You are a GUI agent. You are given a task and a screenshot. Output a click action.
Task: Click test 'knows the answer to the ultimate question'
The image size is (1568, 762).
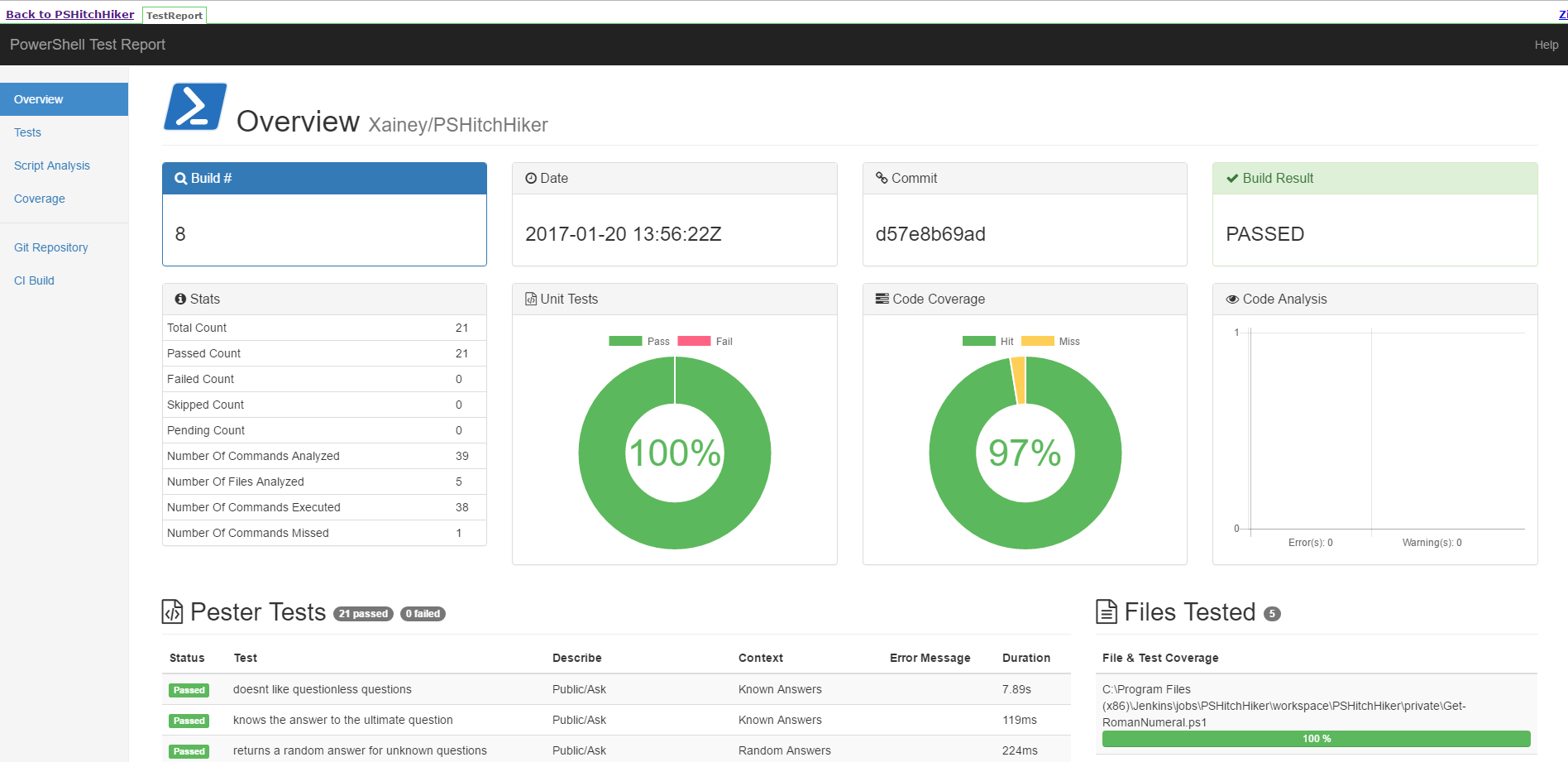(343, 720)
